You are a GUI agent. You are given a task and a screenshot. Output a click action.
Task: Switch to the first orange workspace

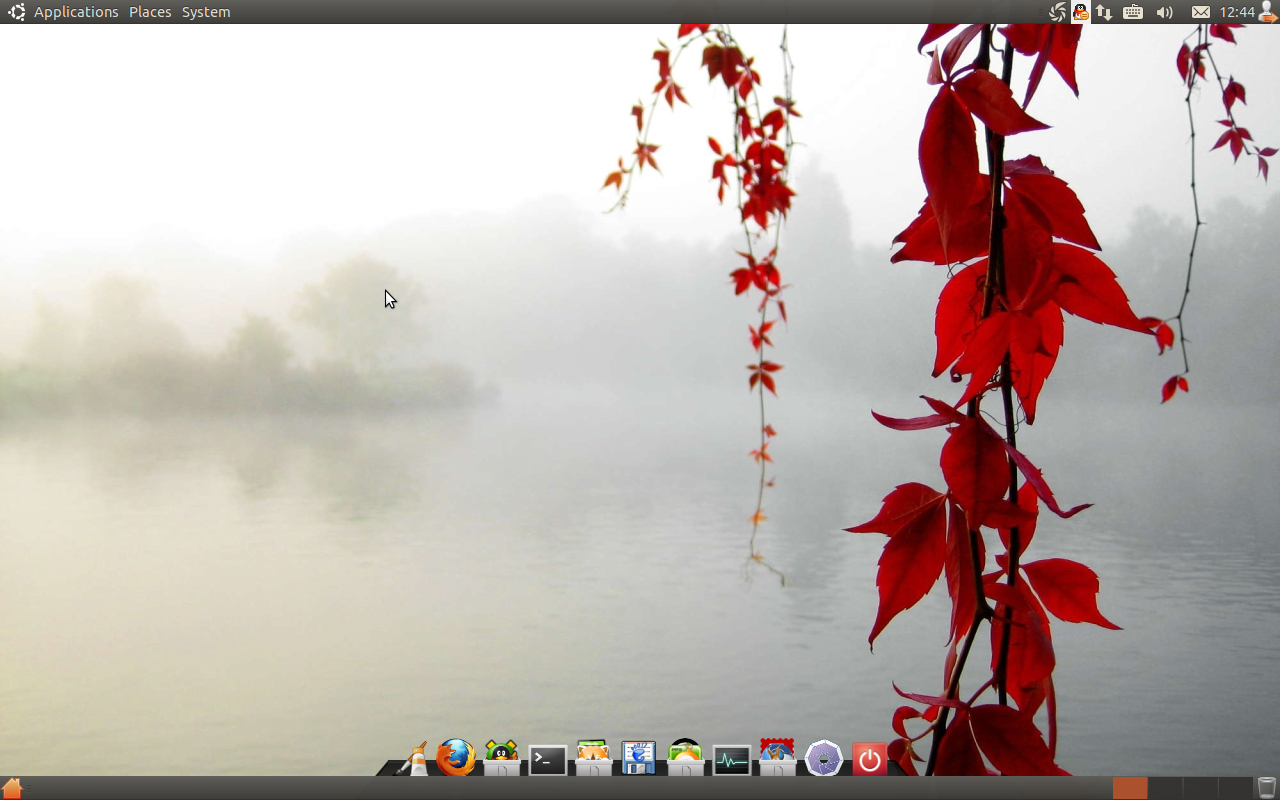1130,788
